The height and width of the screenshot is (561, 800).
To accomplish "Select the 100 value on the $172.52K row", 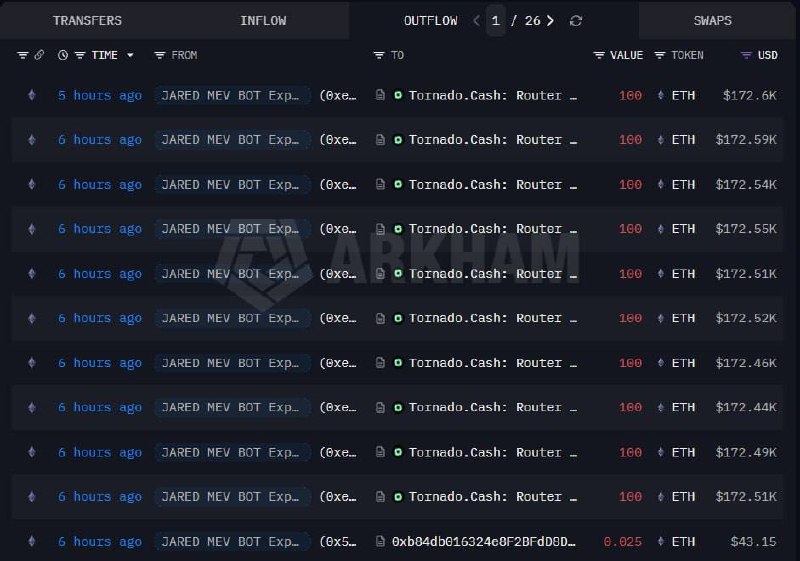I will click(630, 318).
